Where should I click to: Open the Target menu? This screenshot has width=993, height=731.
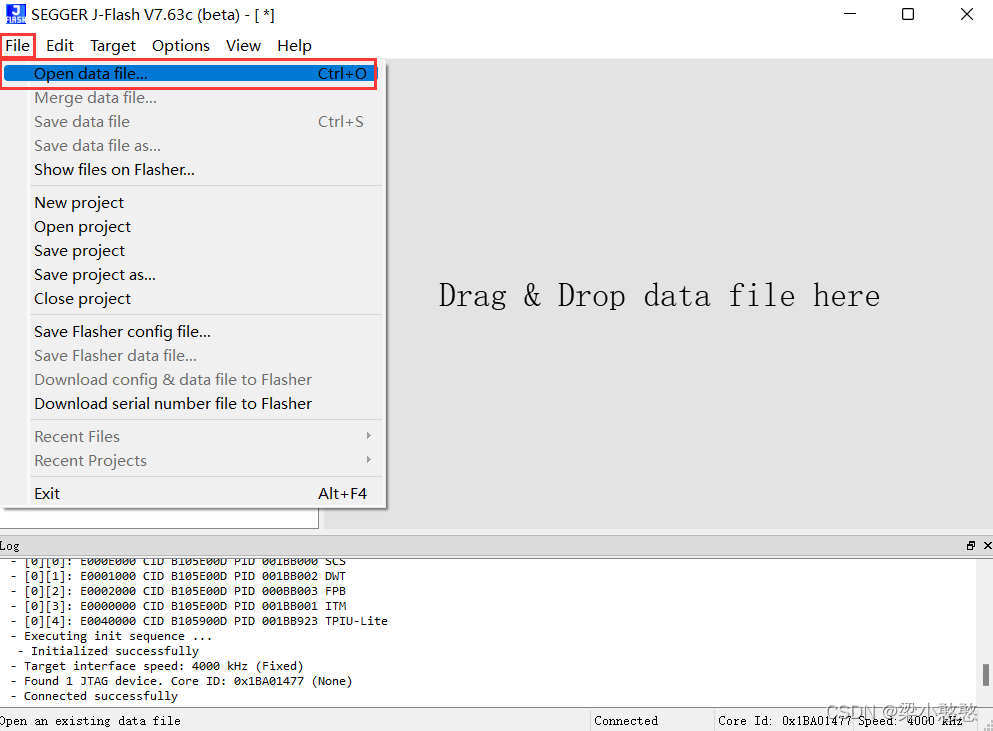click(113, 46)
